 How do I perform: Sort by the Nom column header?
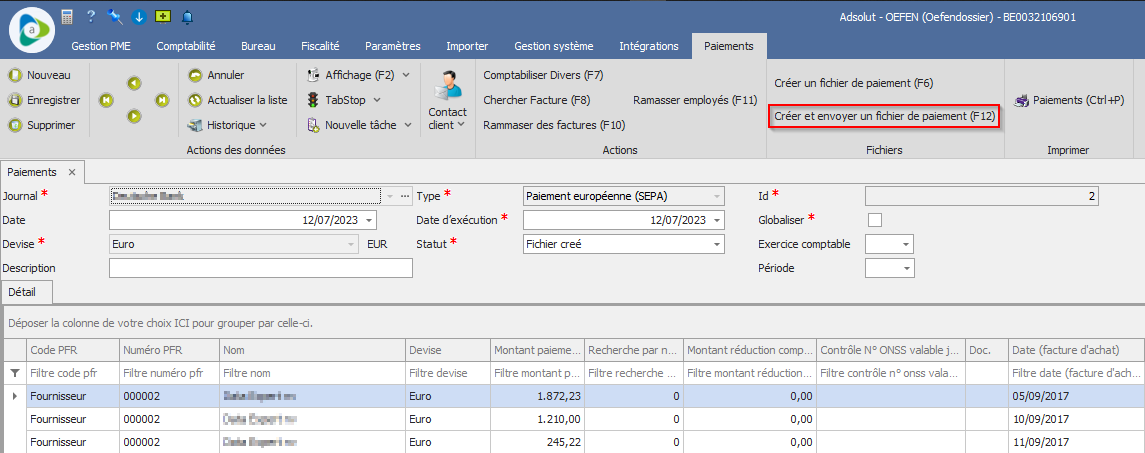pyautogui.click(x=312, y=350)
